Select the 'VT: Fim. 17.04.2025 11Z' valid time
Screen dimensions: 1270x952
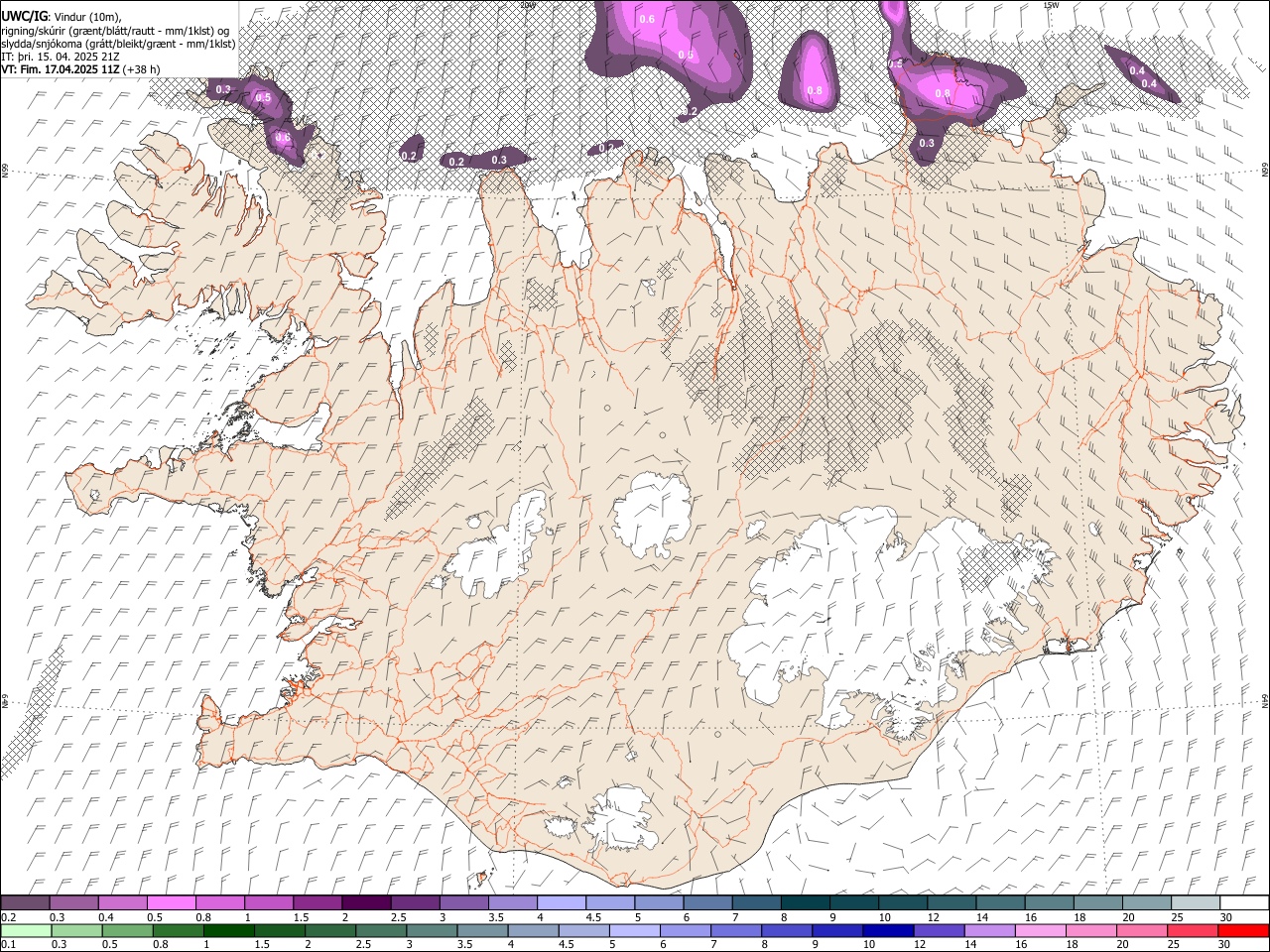coord(61,69)
